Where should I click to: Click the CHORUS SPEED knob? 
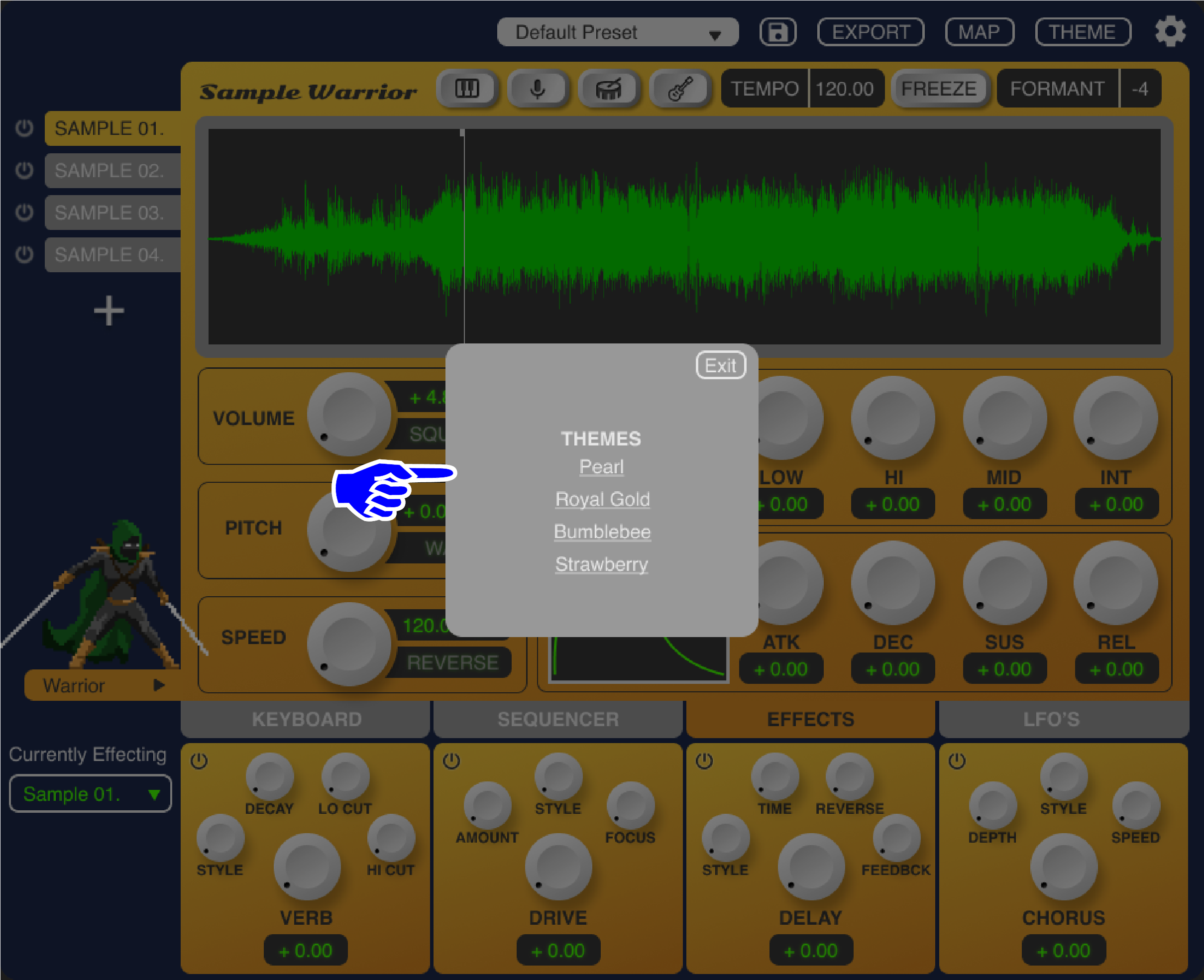click(1136, 806)
